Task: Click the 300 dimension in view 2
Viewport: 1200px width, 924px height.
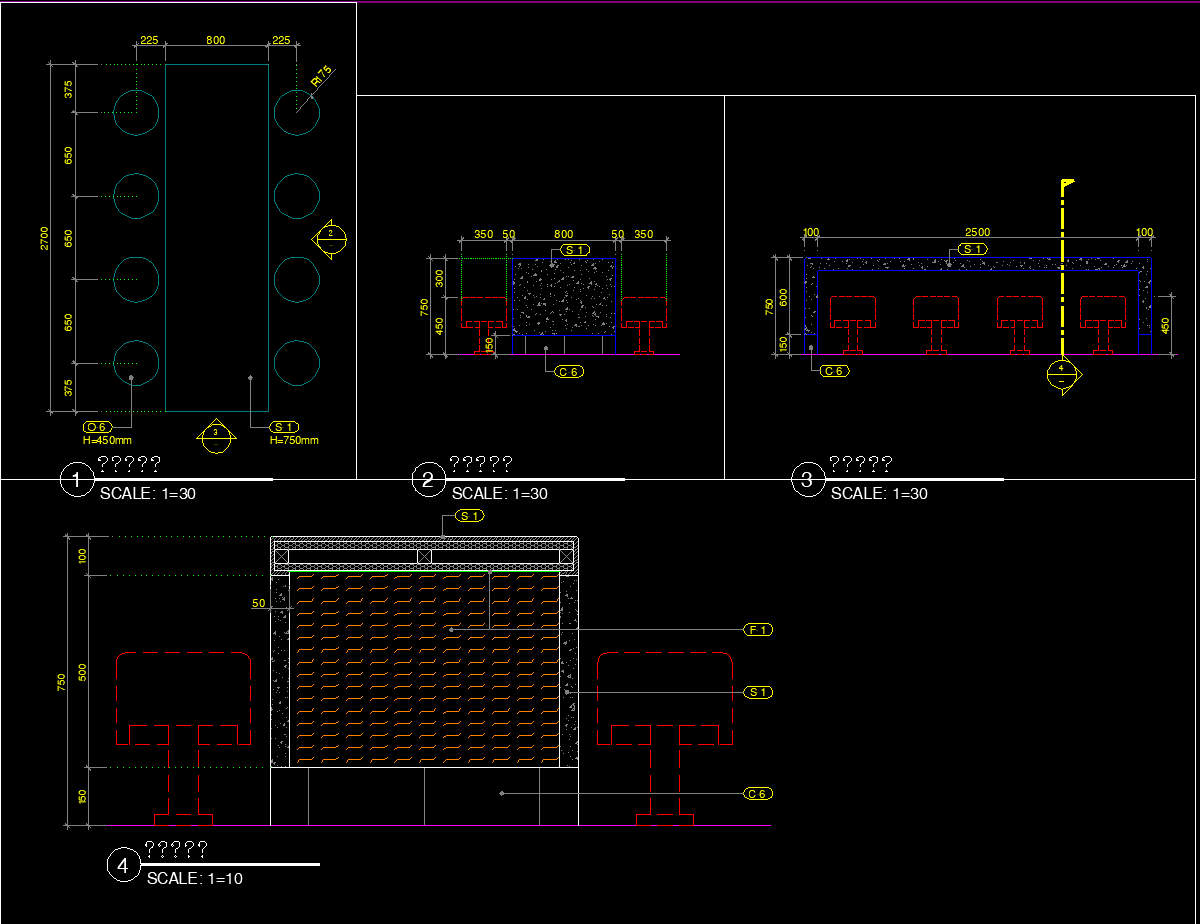Action: click(x=438, y=276)
